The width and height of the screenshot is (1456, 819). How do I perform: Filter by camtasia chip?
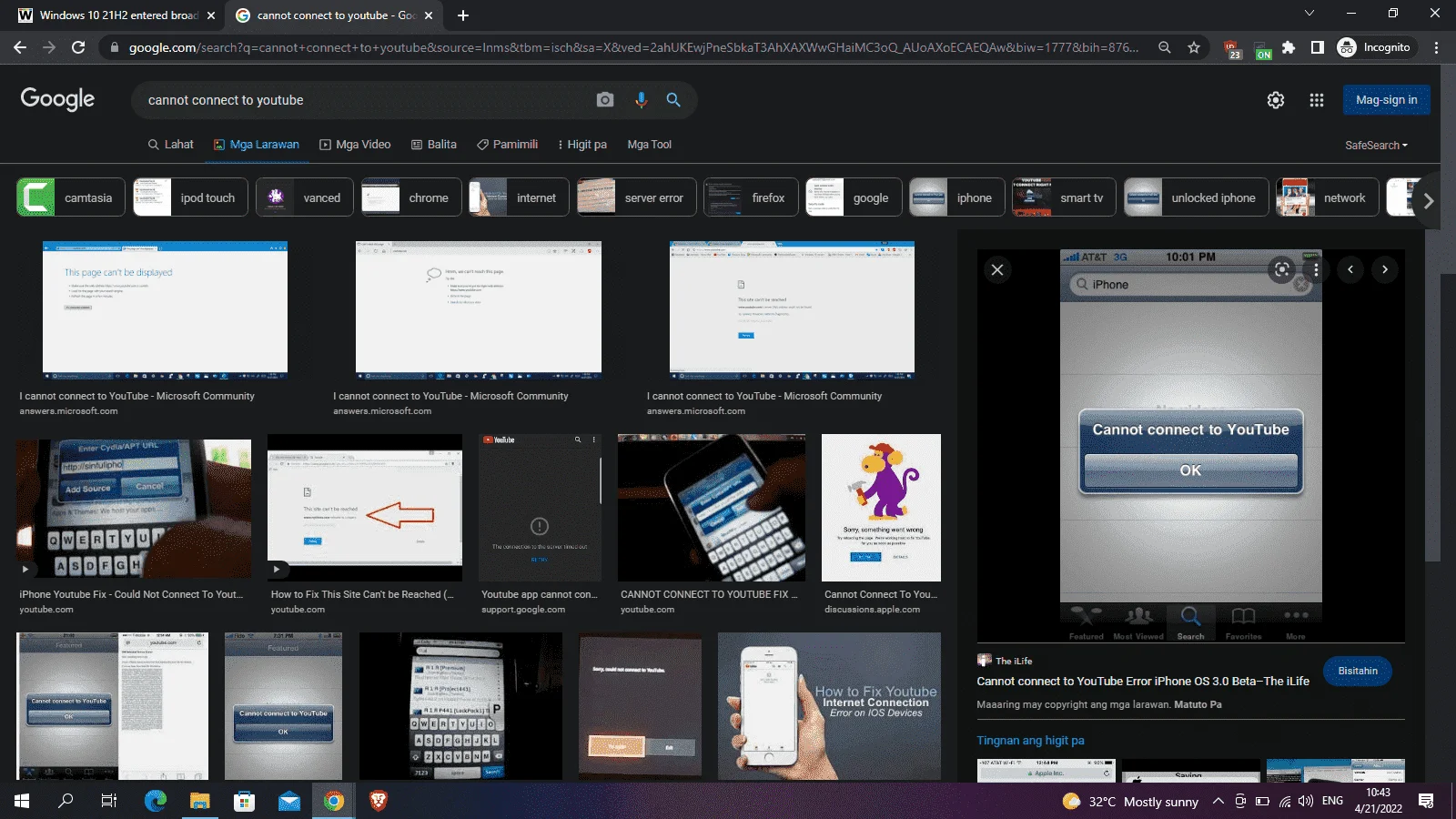[71, 197]
